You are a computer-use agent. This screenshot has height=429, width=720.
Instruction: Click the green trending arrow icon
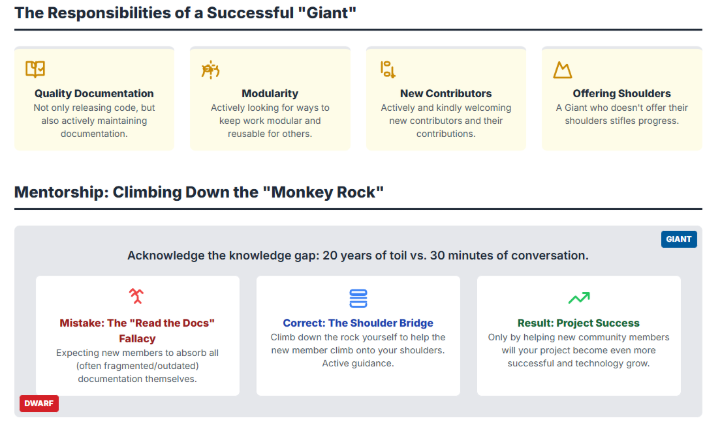[579, 297]
